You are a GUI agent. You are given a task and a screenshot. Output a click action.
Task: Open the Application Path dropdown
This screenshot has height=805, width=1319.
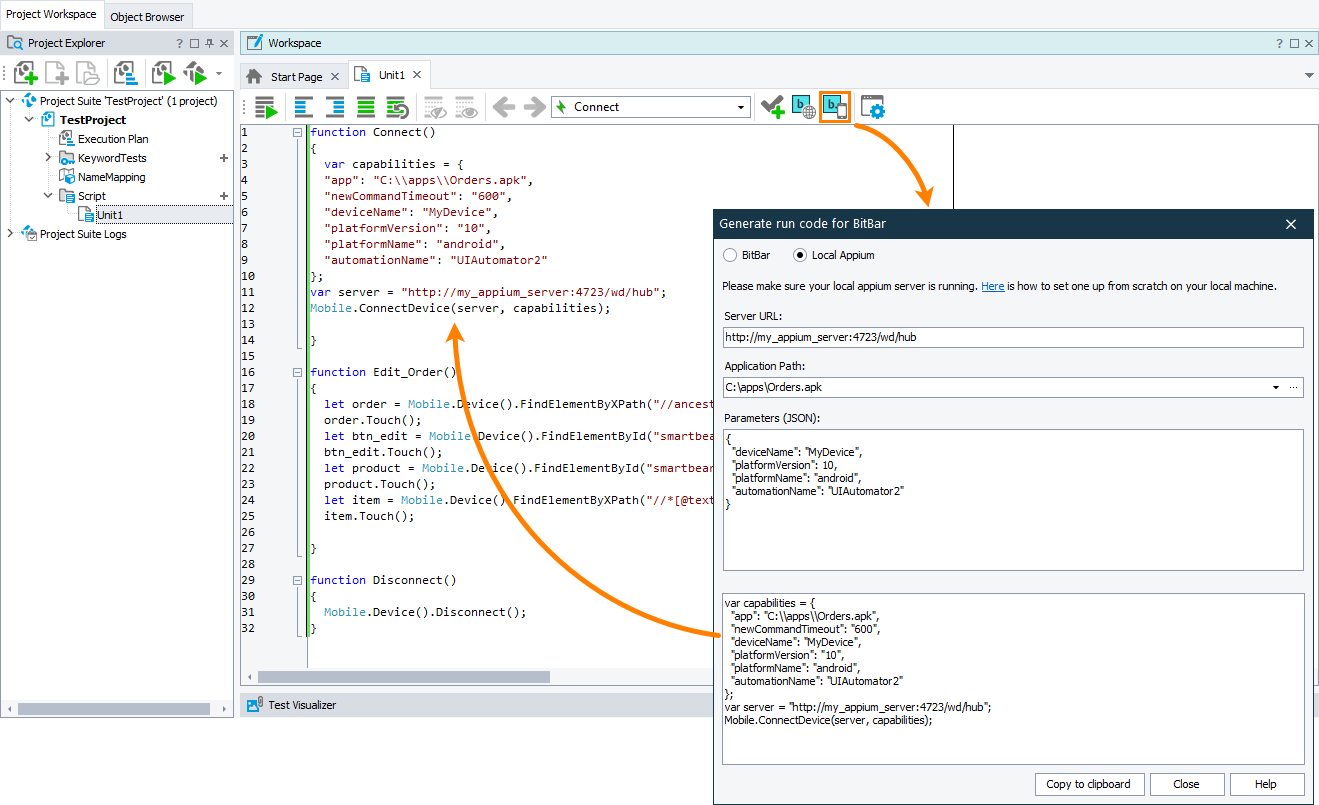[x=1276, y=387]
